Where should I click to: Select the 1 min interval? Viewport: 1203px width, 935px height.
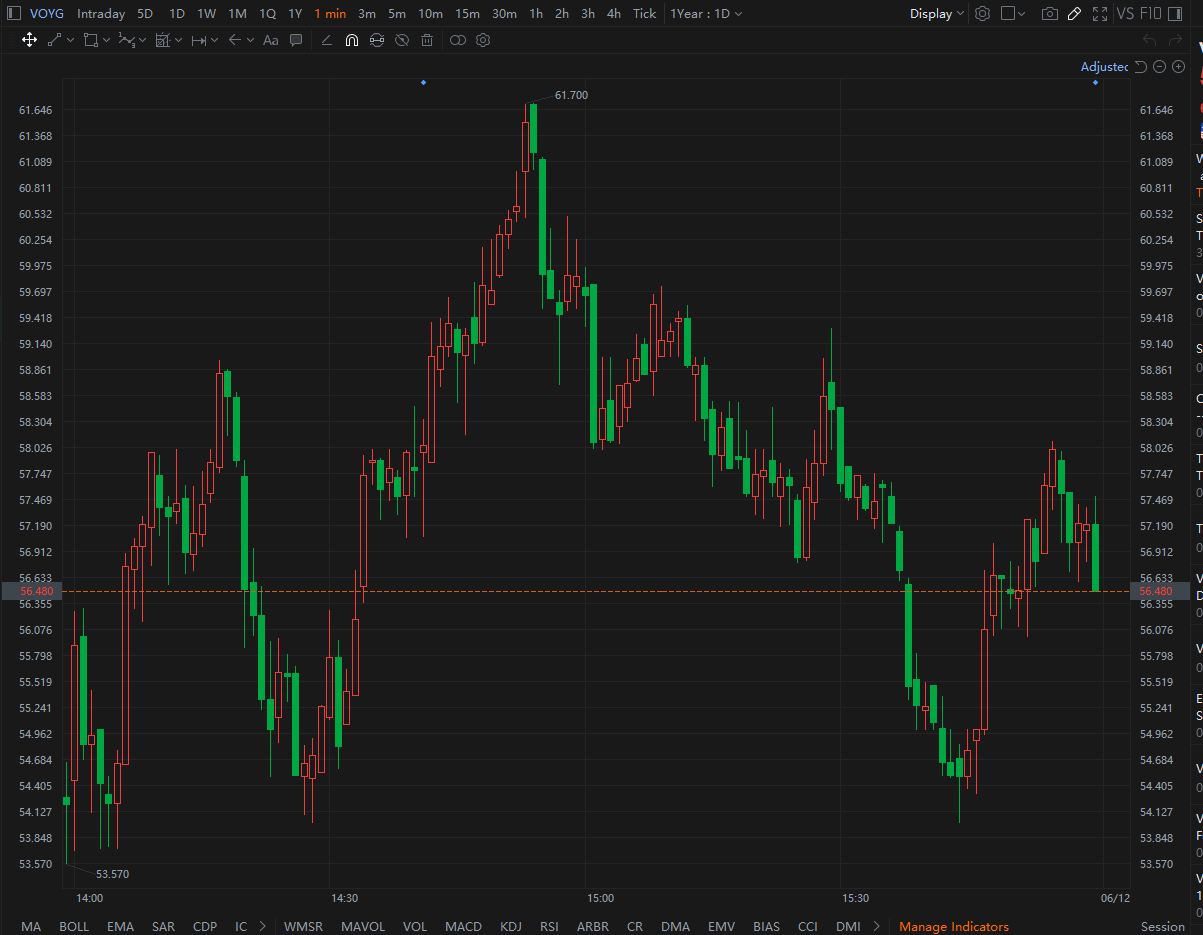(x=330, y=14)
